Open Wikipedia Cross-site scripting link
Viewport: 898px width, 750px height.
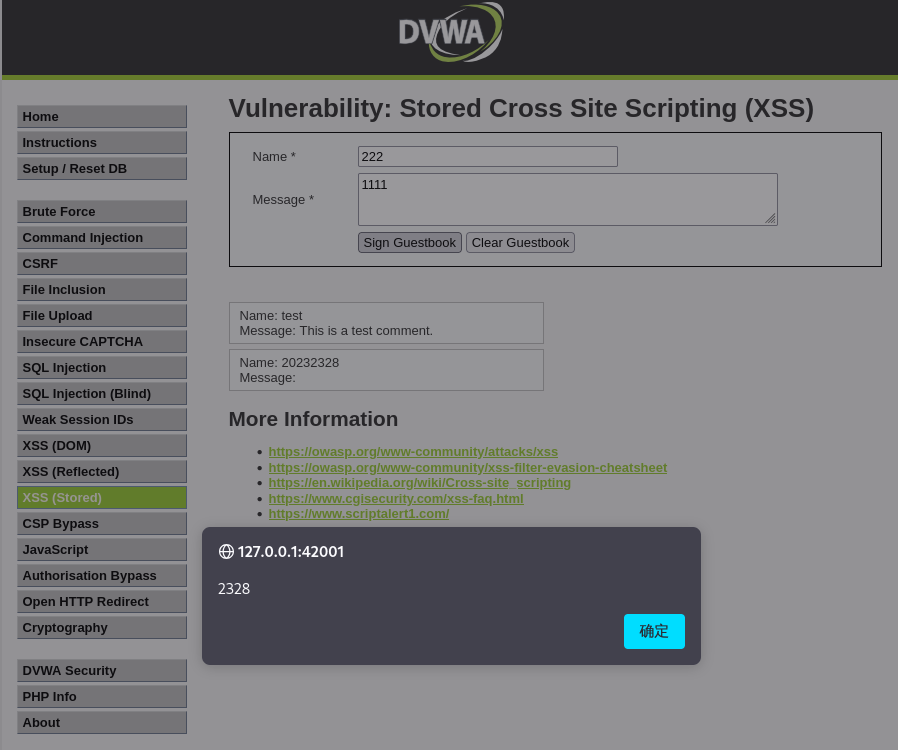[x=419, y=483]
